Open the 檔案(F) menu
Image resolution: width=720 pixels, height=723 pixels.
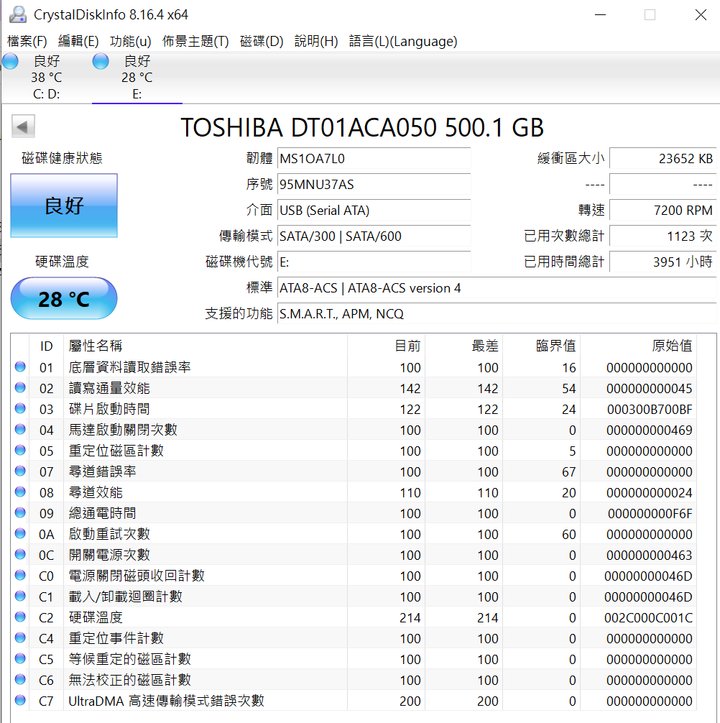coord(27,41)
